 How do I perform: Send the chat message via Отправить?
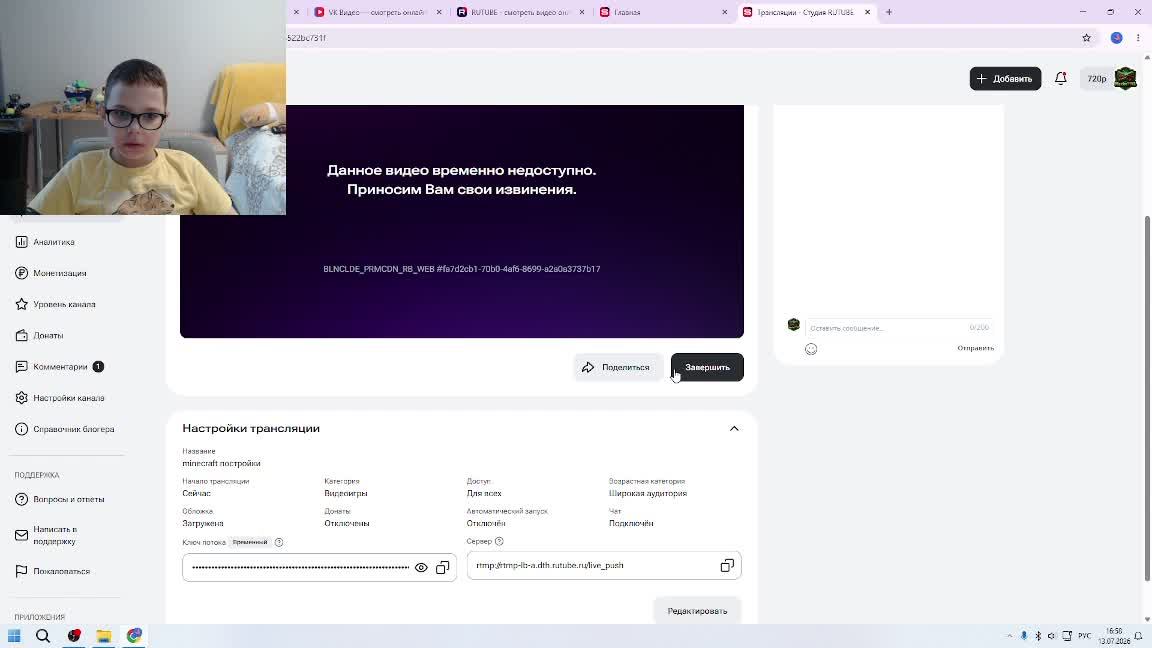975,348
